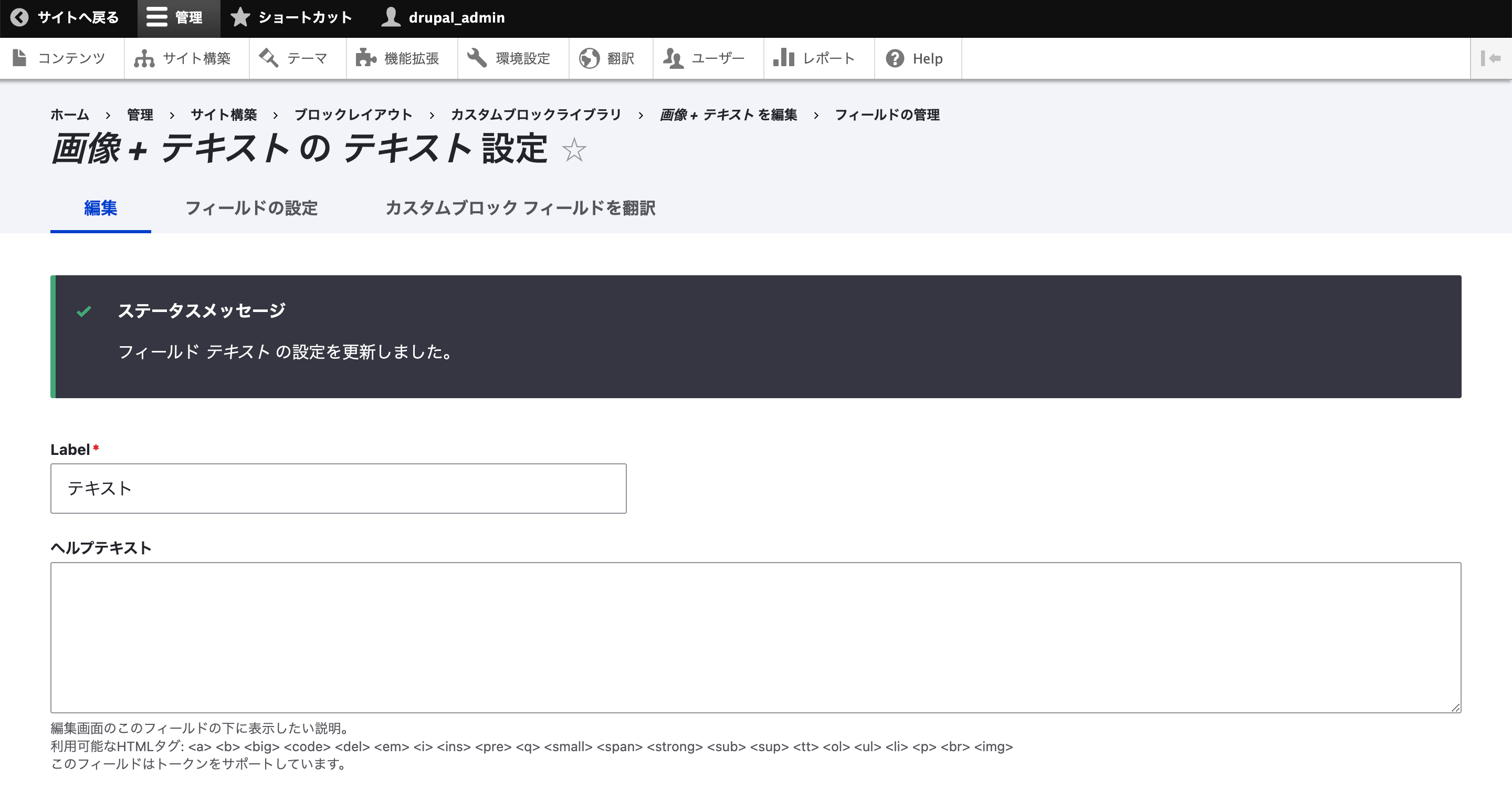Click the Label text input field
Viewport: 1512px width, 789px height.
[338, 488]
